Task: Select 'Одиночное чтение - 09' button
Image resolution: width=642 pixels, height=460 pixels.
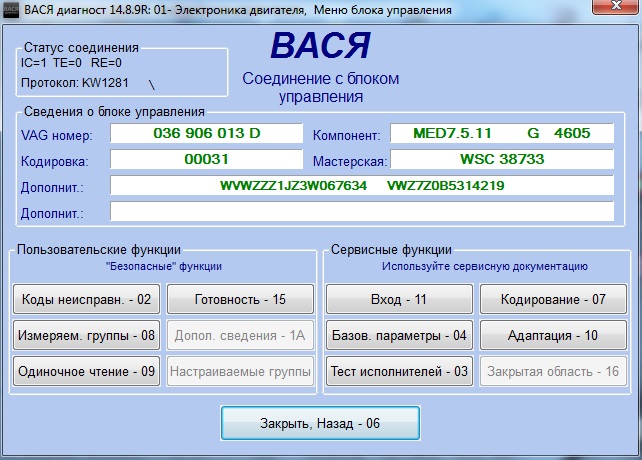Action: tap(86, 372)
